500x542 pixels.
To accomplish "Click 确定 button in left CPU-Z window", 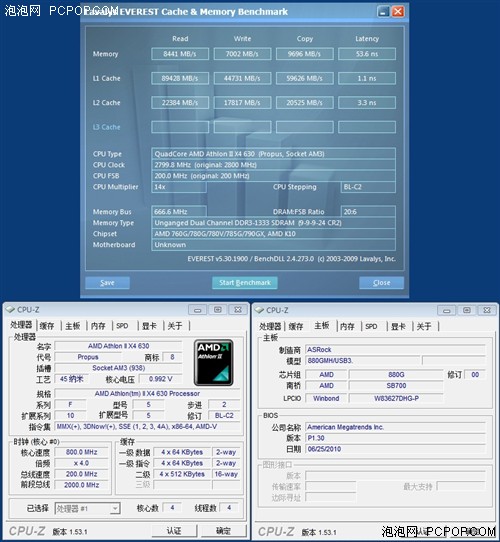I will (x=223, y=531).
